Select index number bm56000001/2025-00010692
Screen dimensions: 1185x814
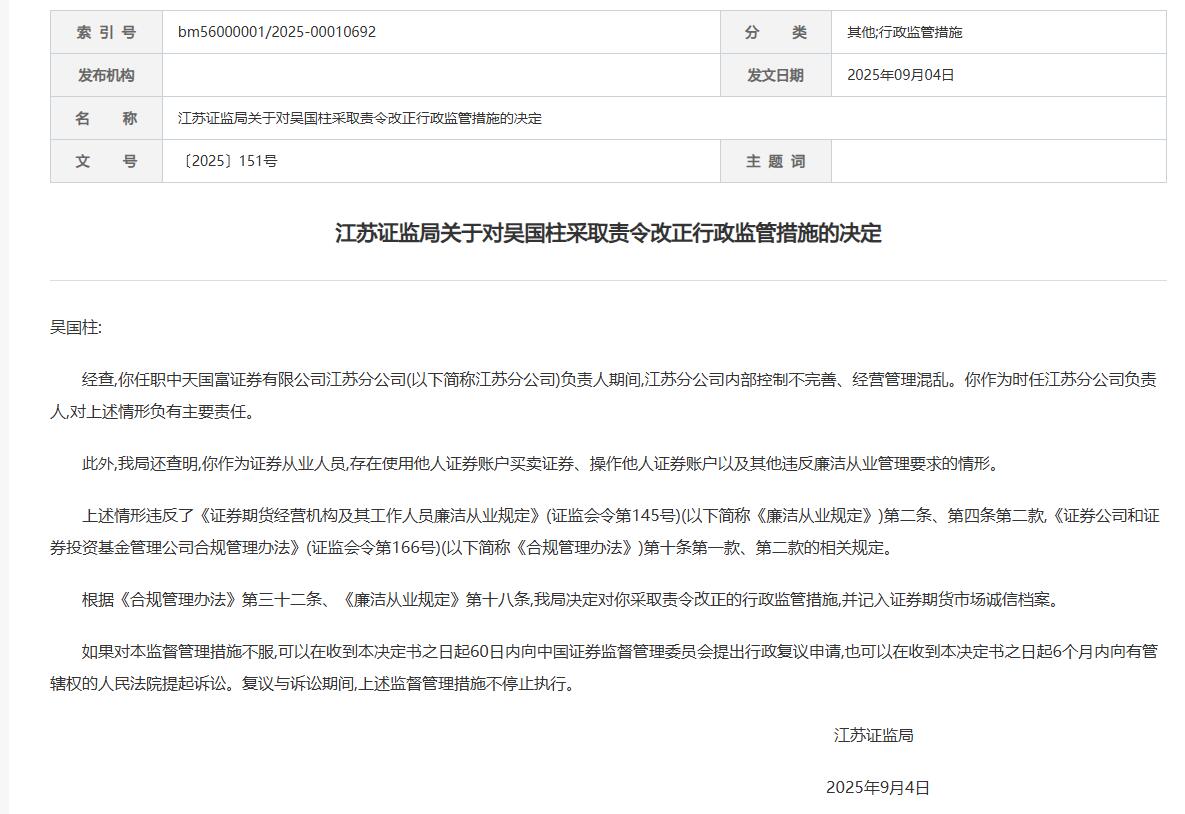click(277, 32)
